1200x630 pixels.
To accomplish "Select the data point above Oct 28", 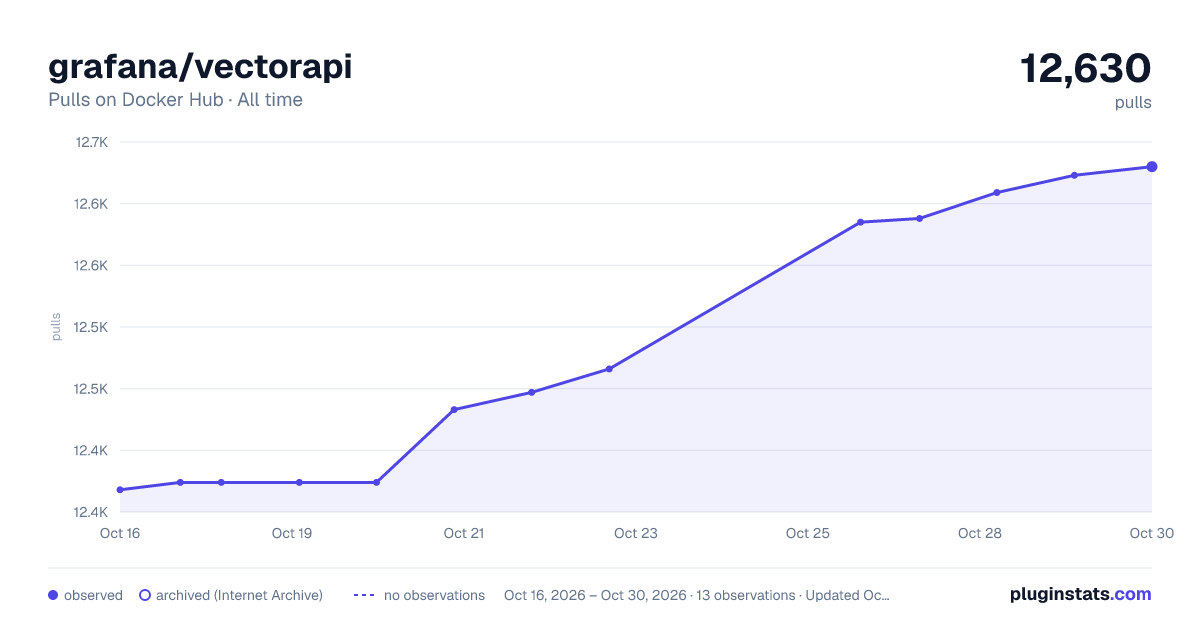I will [997, 192].
